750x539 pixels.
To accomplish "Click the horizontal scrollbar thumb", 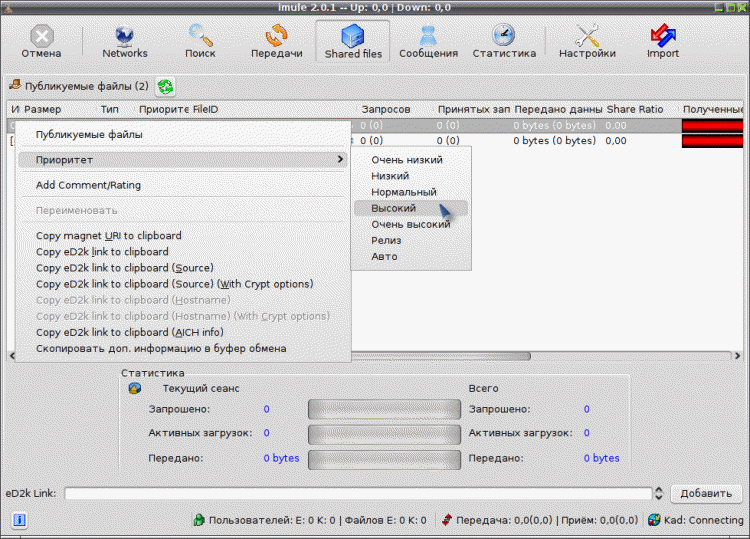I will (x=440, y=356).
